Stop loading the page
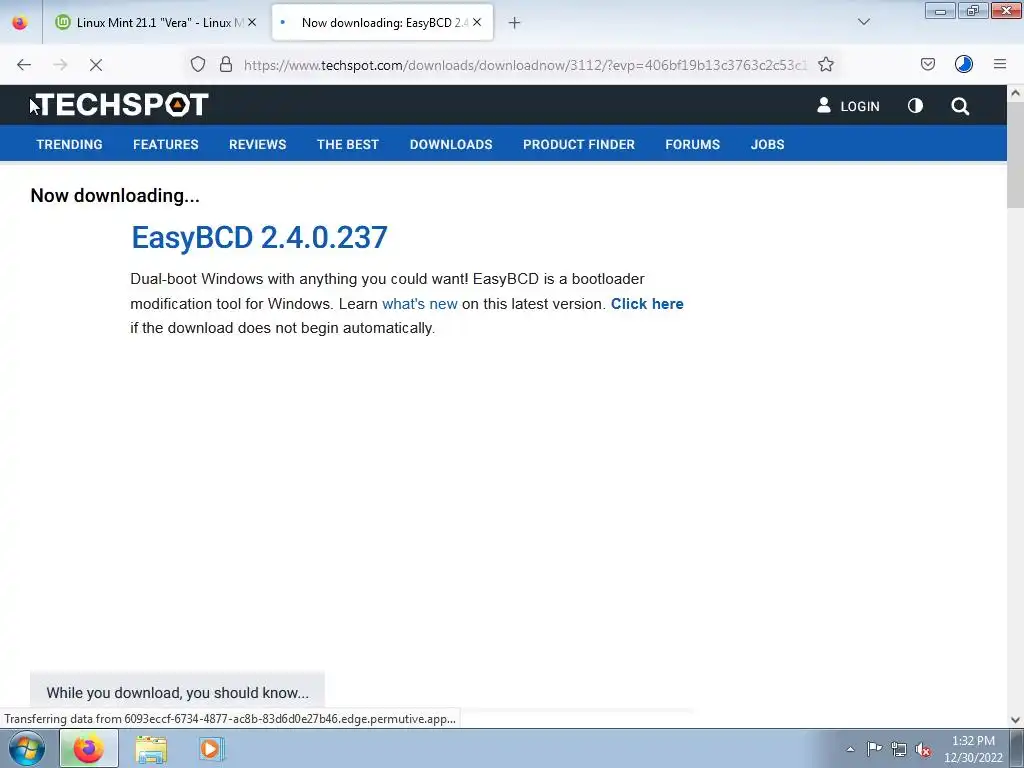The height and width of the screenshot is (768, 1024). point(96,65)
